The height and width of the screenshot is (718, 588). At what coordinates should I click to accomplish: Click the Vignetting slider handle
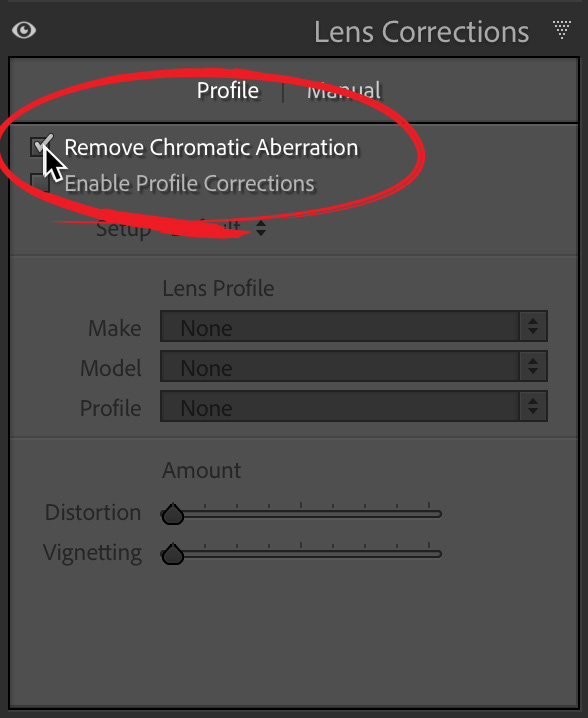coord(173,554)
